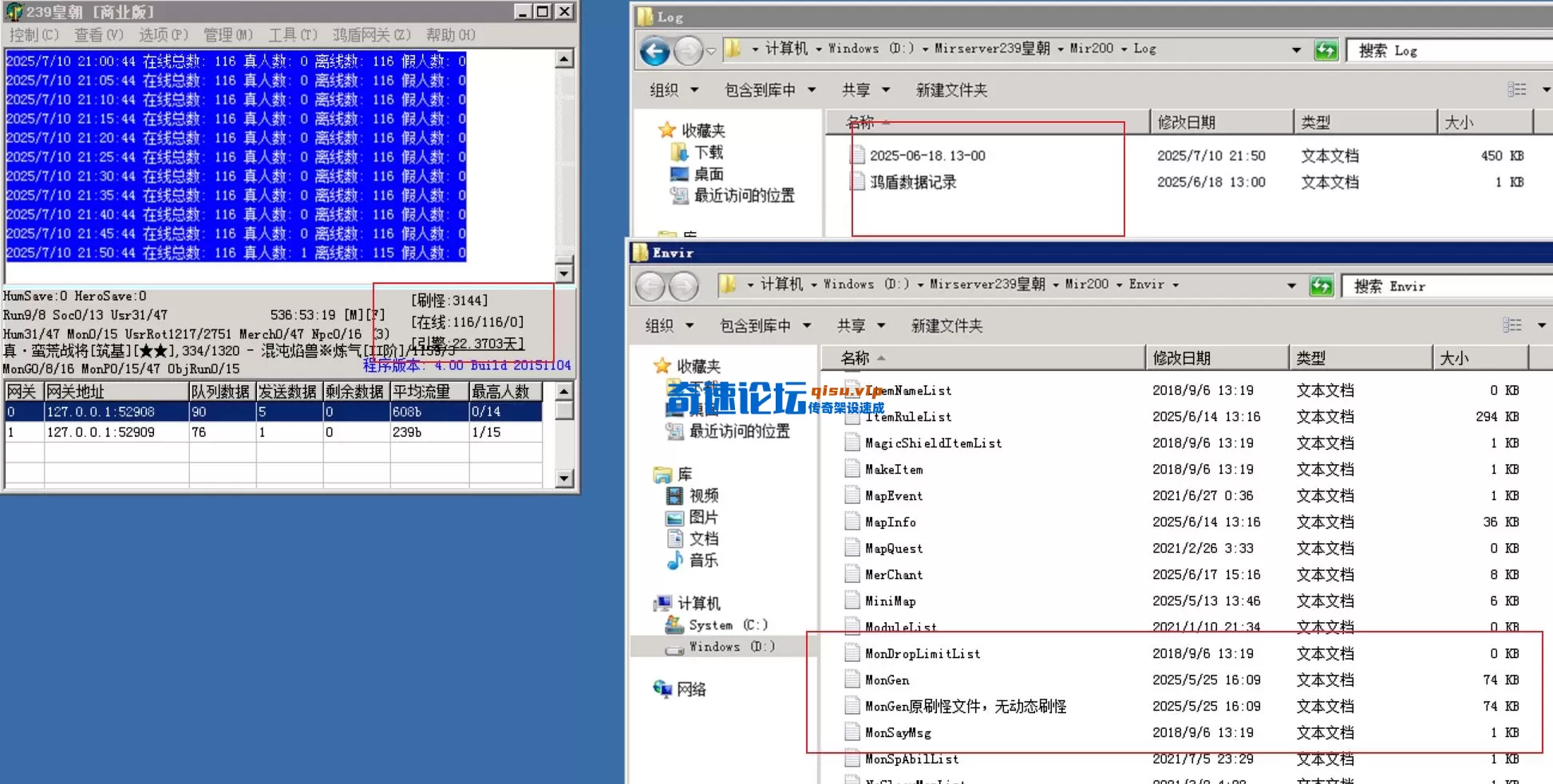Open 最近访问的位置 in the sidebar
Viewport: 1553px width, 784px height.
(x=742, y=431)
